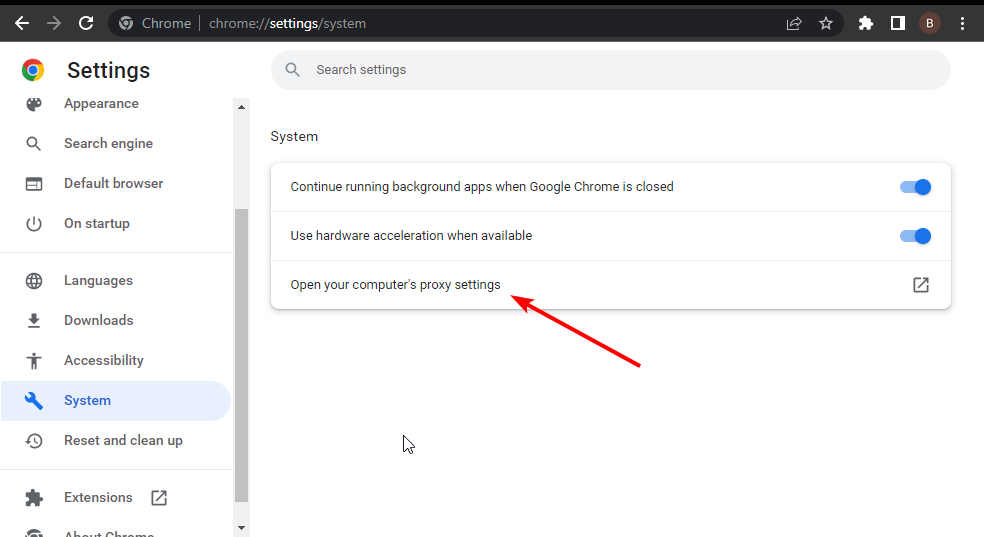Screen dimensions: 984x537
Task: Click the Chrome site info icon in address bar
Action: pyautogui.click(x=126, y=23)
